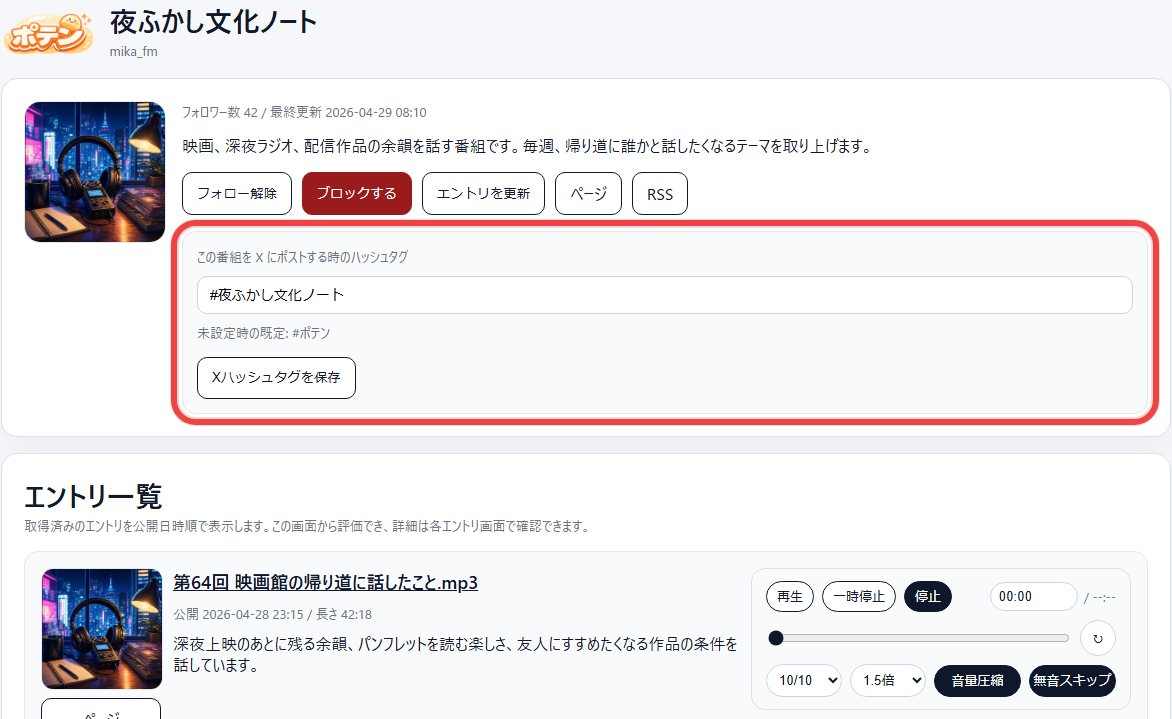
Task: Click the / --:-- total duration text
Action: (1099, 597)
